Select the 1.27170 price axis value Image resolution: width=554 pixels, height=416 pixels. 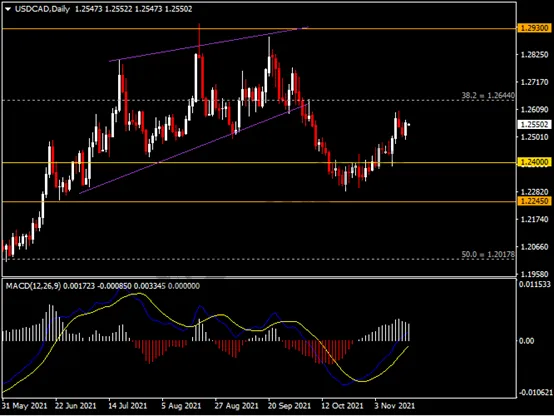pos(535,82)
